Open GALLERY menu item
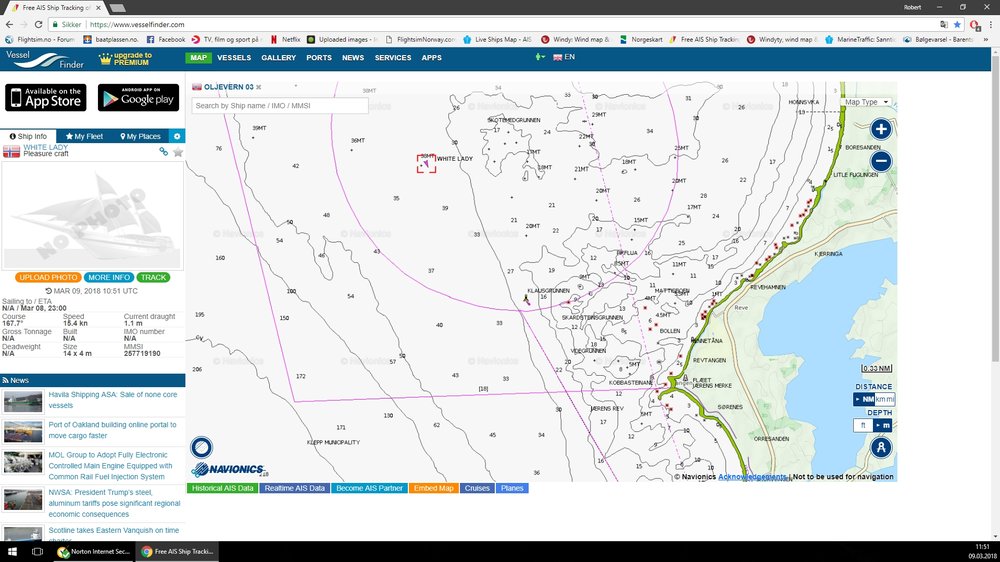This screenshot has height=562, width=1000. click(279, 57)
